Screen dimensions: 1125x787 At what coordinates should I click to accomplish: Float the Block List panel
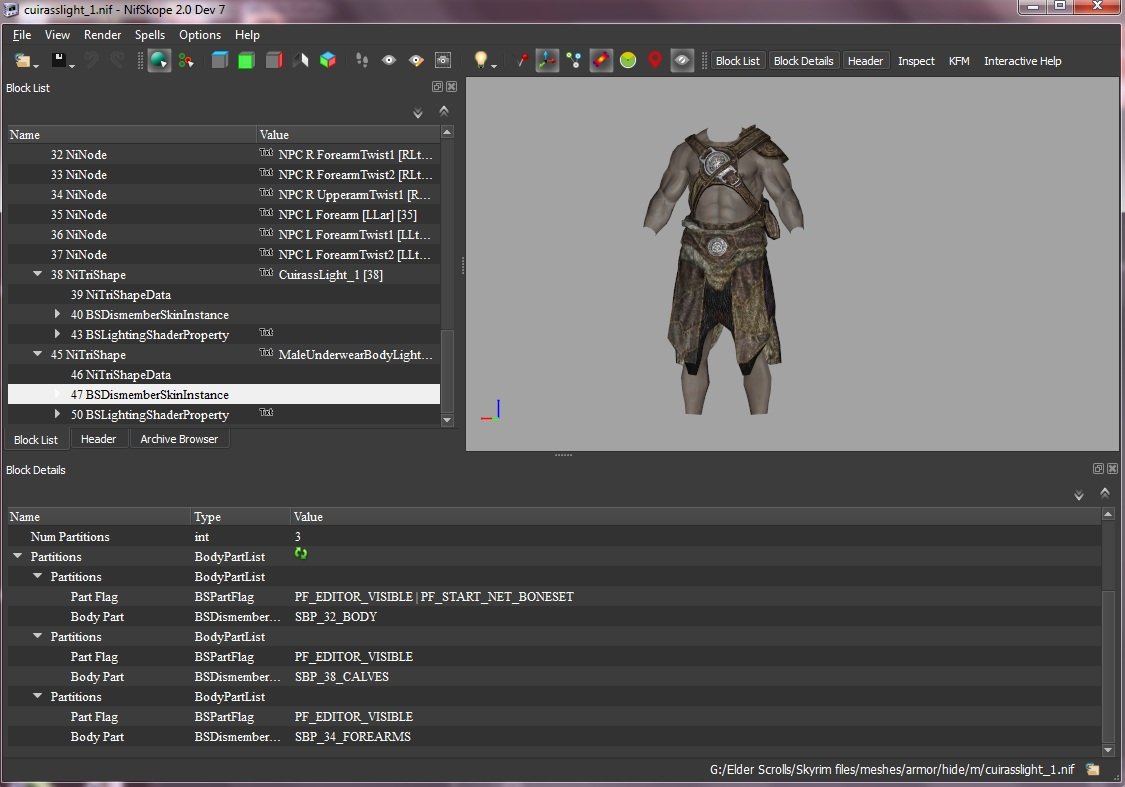point(437,87)
